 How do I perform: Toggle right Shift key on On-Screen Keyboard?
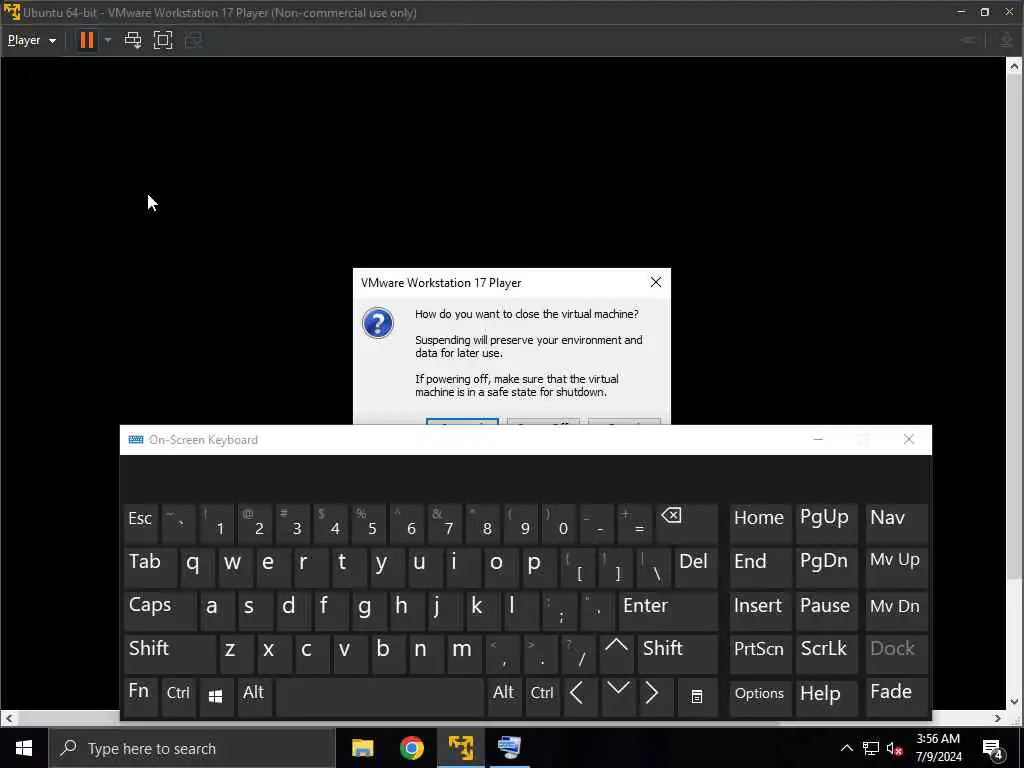point(677,654)
